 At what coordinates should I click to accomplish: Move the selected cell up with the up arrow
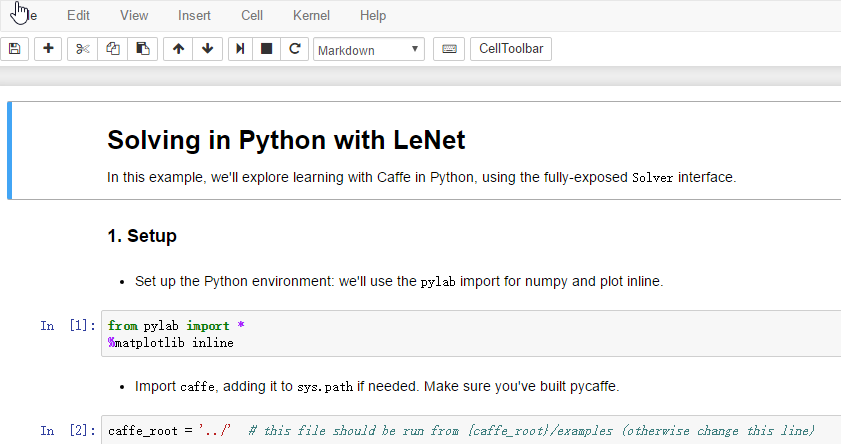pos(178,49)
